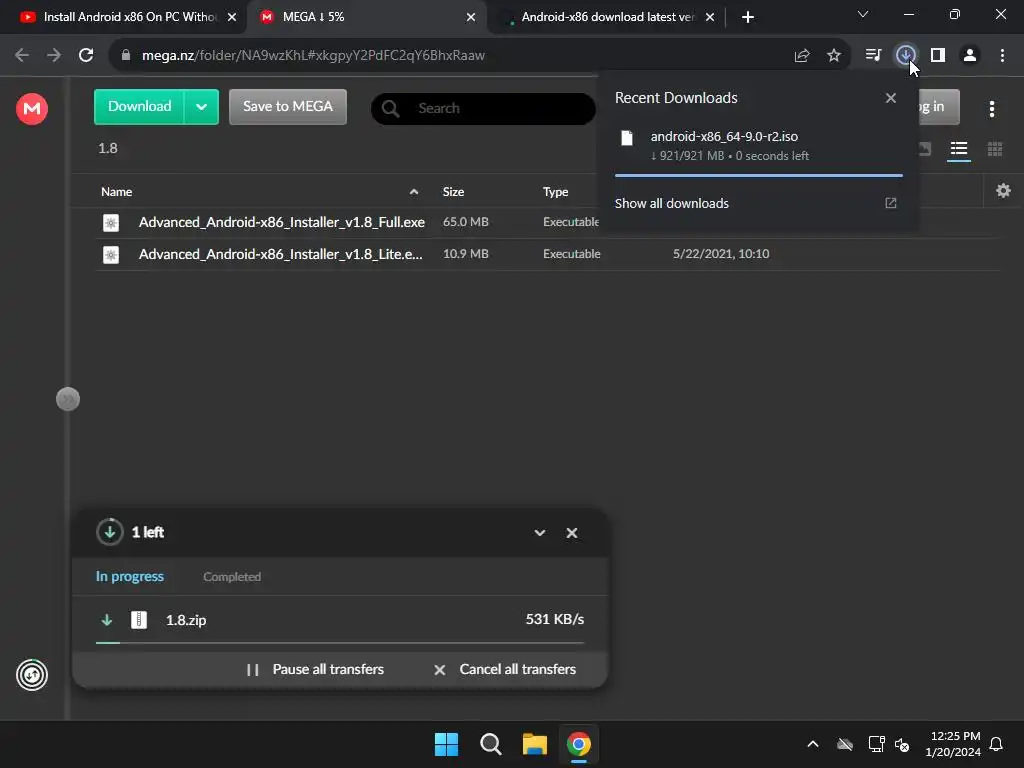Viewport: 1024px width, 768px height.
Task: Select Completed transfers tab
Action: 232,577
